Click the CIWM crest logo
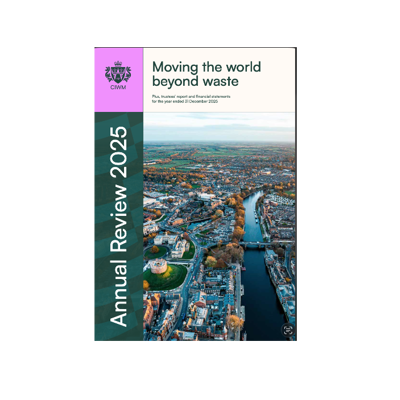Screen dimensions: 400x400 point(118,76)
